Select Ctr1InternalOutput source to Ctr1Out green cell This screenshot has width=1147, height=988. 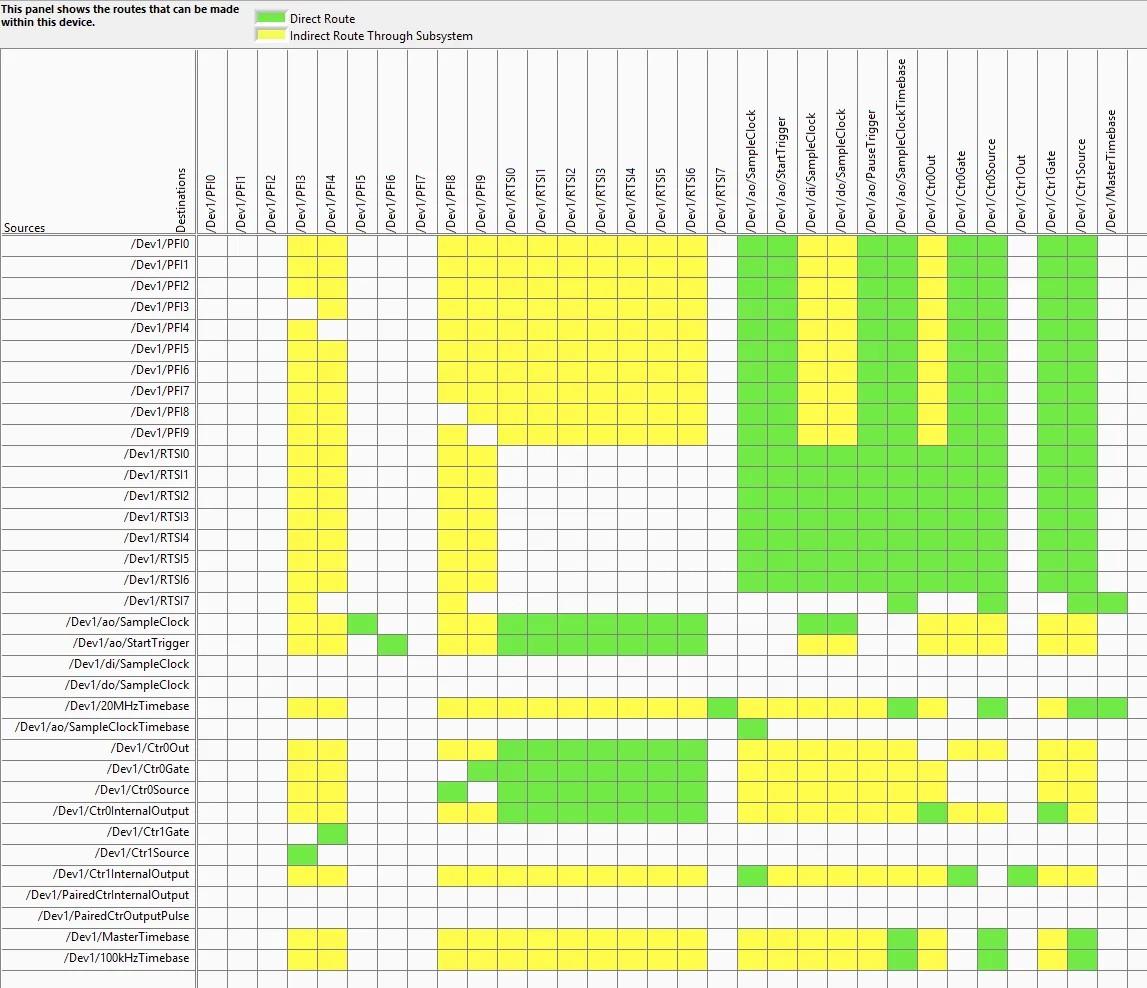coord(1022,874)
